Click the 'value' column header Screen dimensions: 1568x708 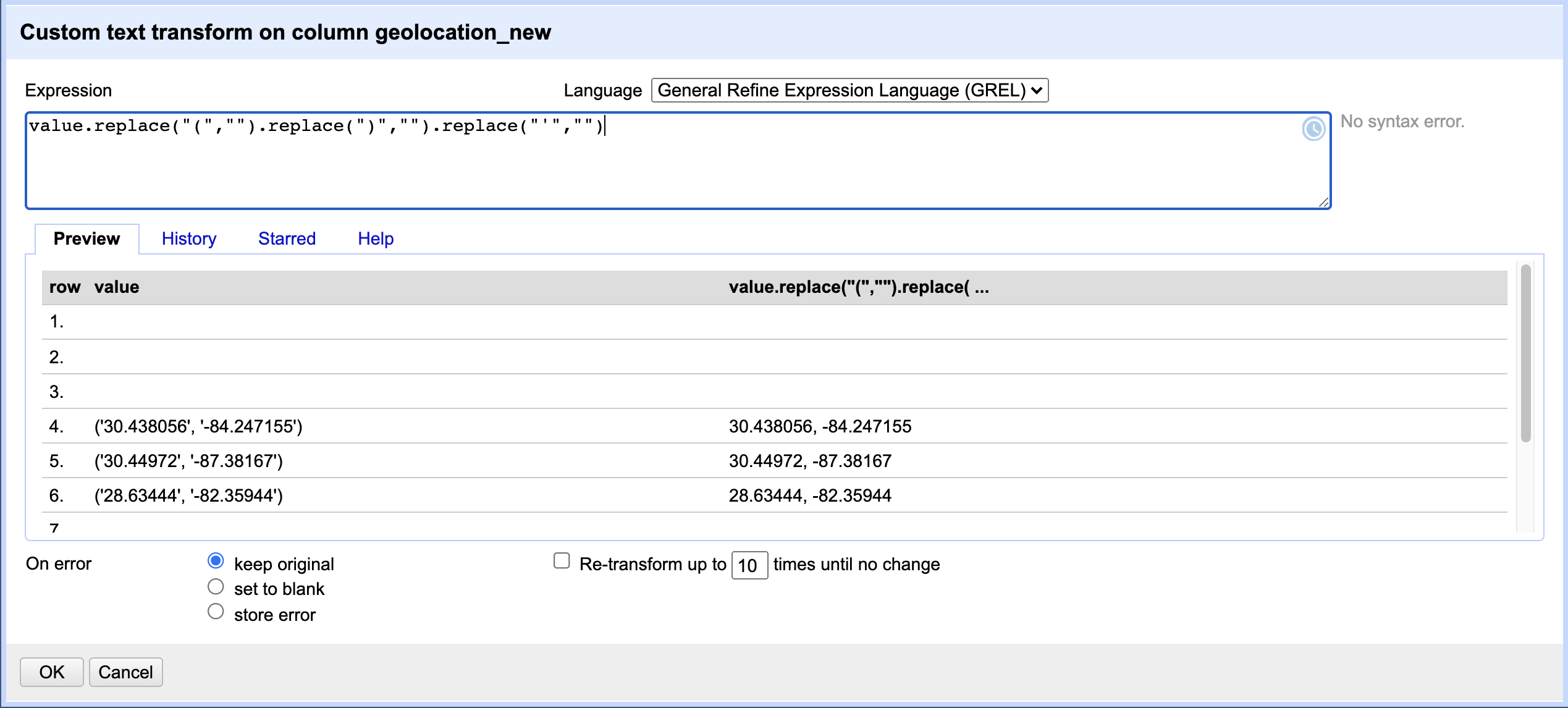click(117, 287)
